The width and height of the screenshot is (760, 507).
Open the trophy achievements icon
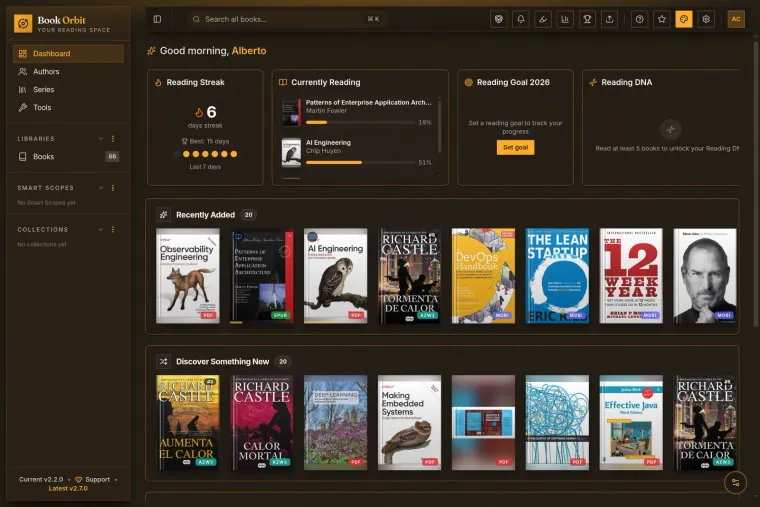587,19
